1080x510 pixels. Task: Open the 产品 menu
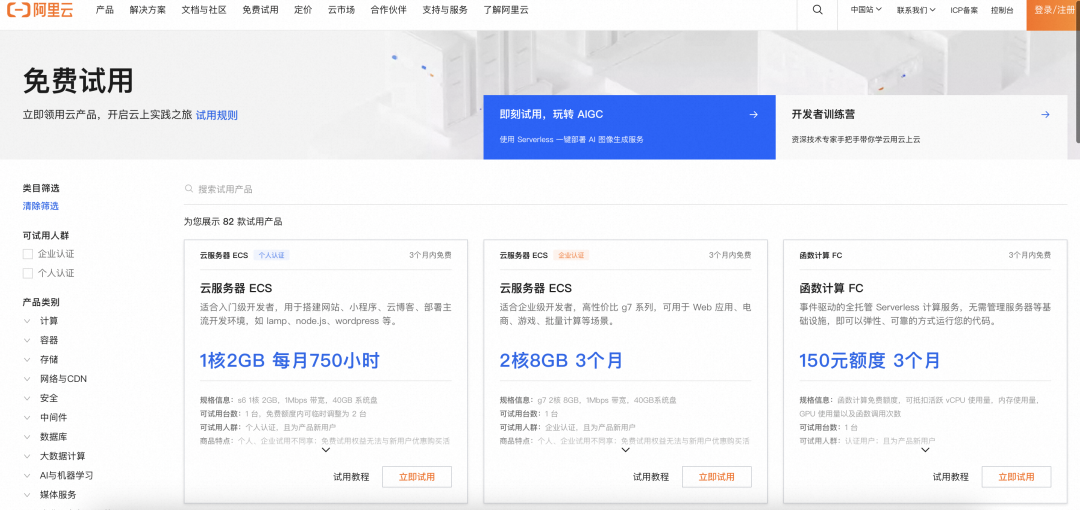click(x=105, y=10)
